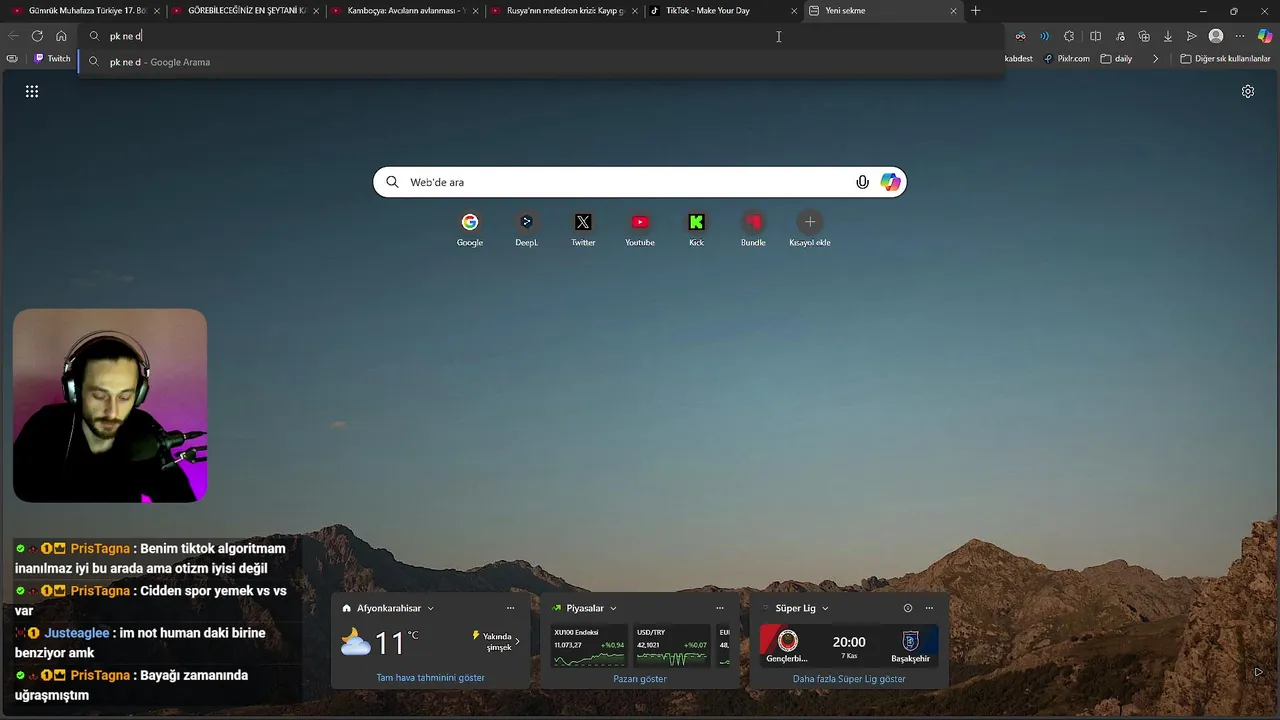Choose the 'pk ne d - Google Arama' suggestion

pyautogui.click(x=540, y=62)
